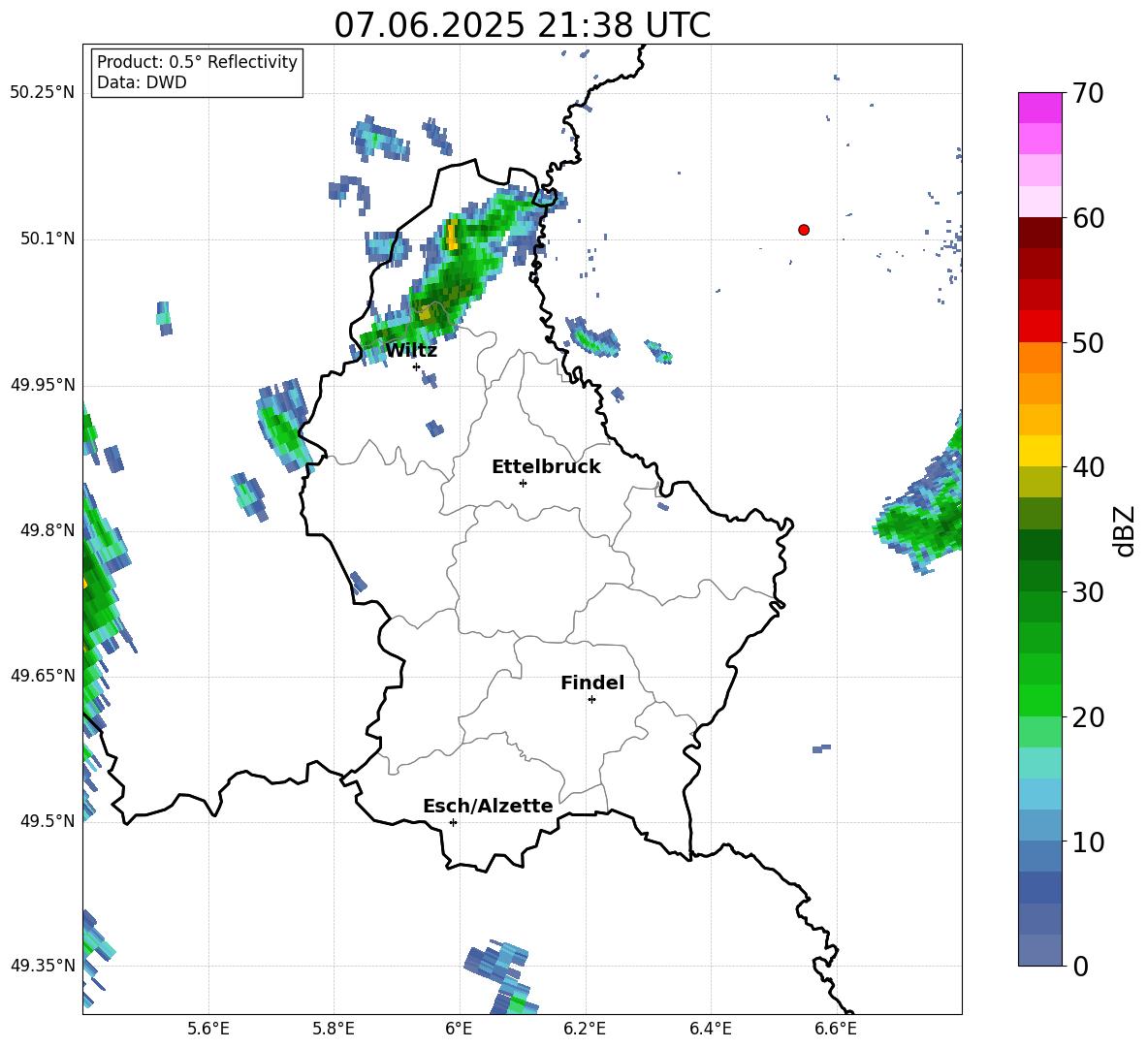Click the Findel station label

click(592, 683)
